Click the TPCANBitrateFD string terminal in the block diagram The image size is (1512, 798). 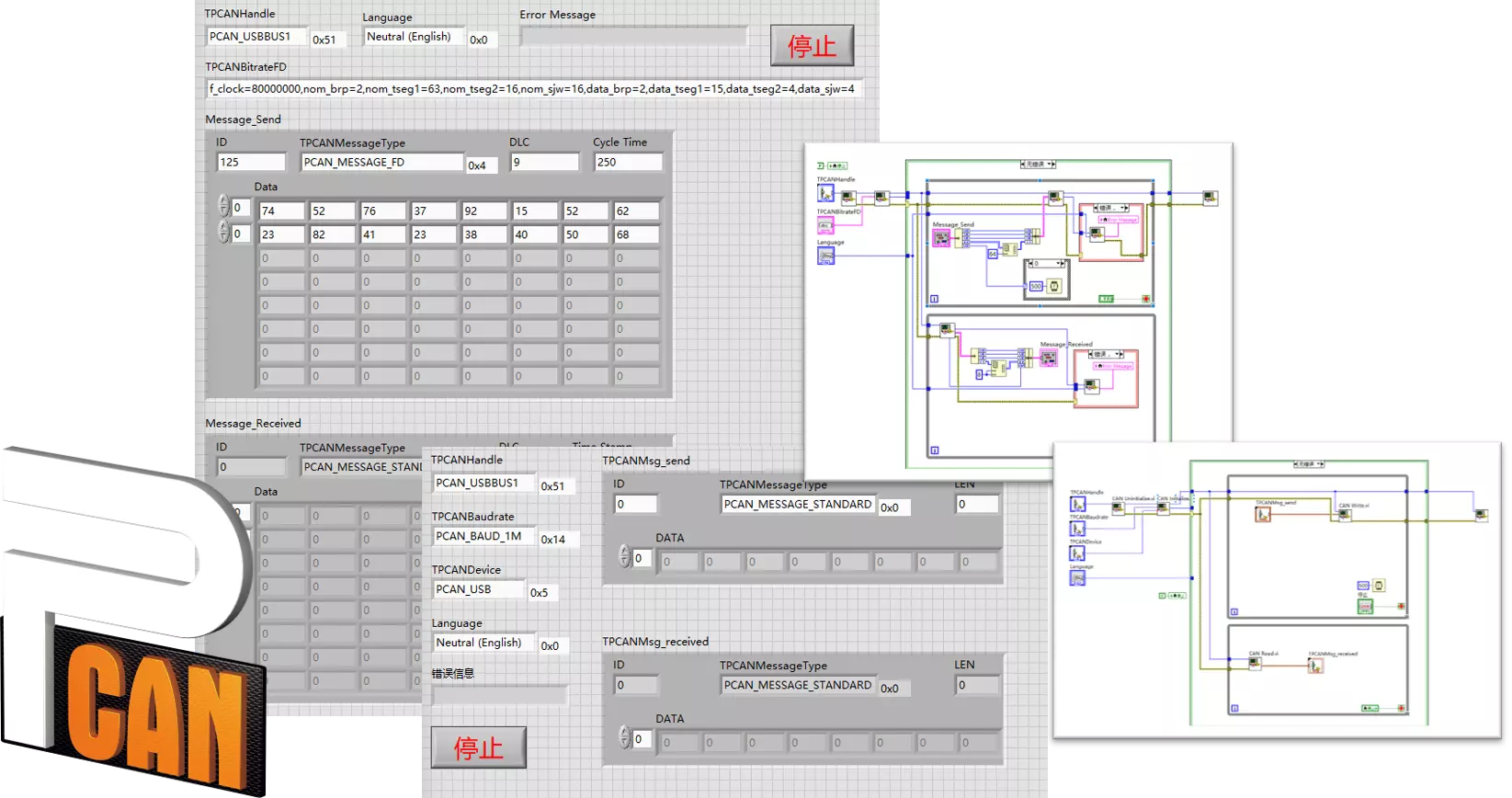825,225
